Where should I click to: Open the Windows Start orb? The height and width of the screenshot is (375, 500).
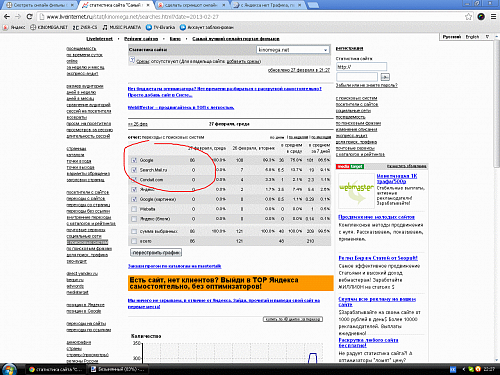[x=9, y=369]
